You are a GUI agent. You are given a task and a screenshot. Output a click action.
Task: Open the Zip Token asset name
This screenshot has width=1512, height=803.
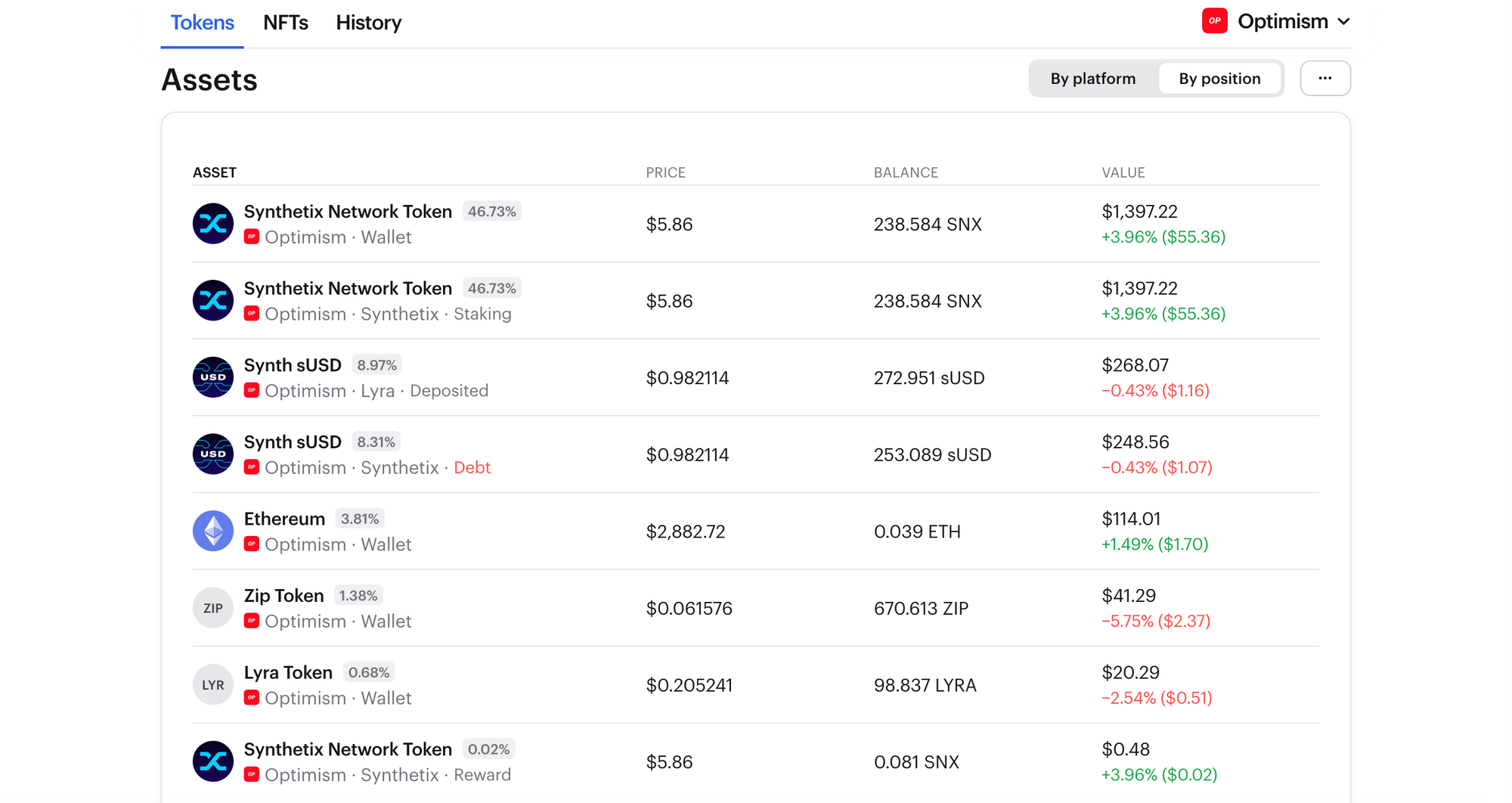pyautogui.click(x=283, y=596)
